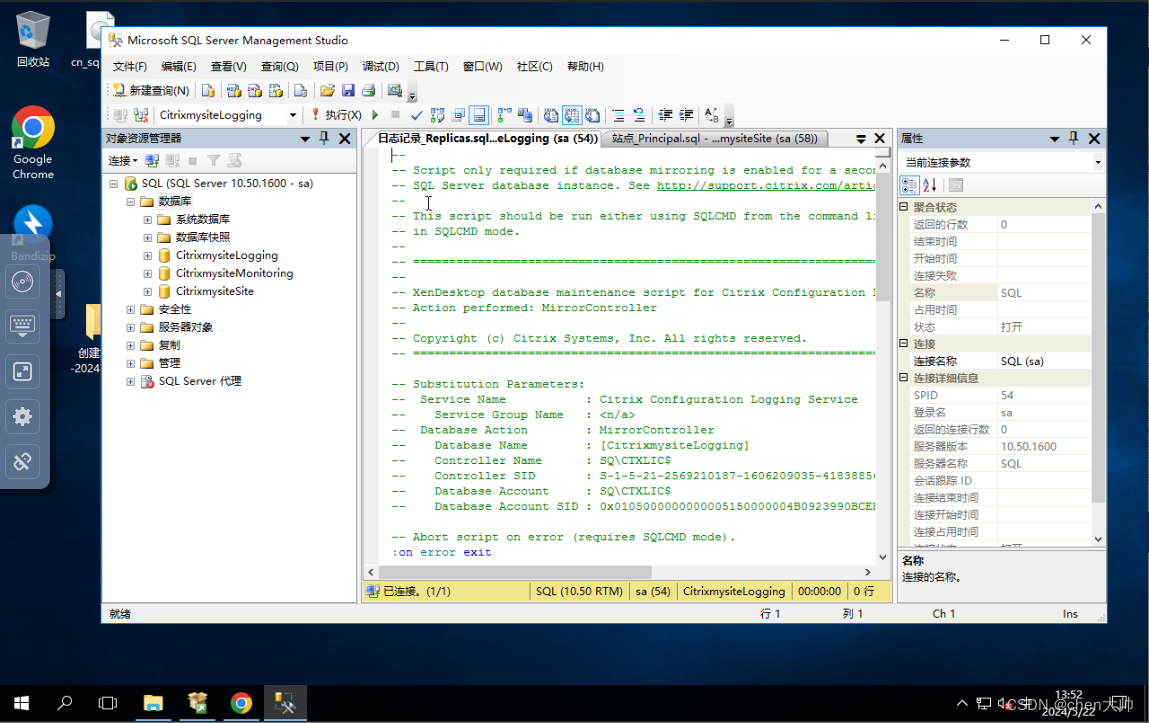This screenshot has height=723, width=1149.
Task: Open window position arrow of 对象资源管理器 panel
Action: pos(305,138)
